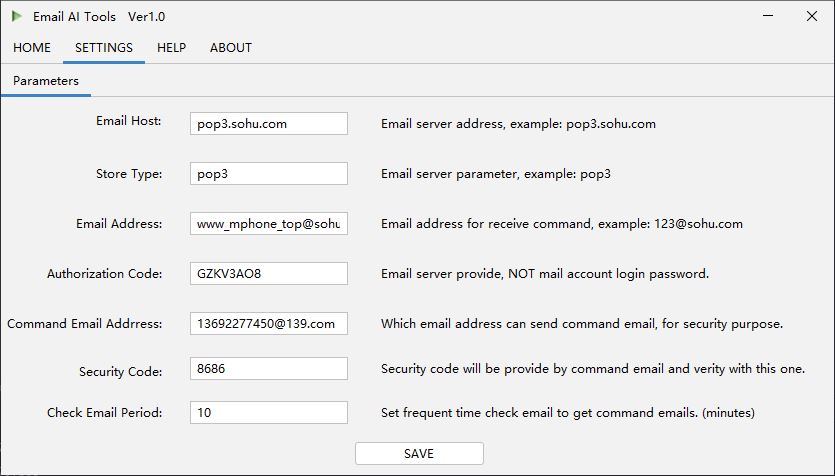Minimize the Email AI Tools window
Viewport: 835px width, 476px height.
click(x=768, y=16)
